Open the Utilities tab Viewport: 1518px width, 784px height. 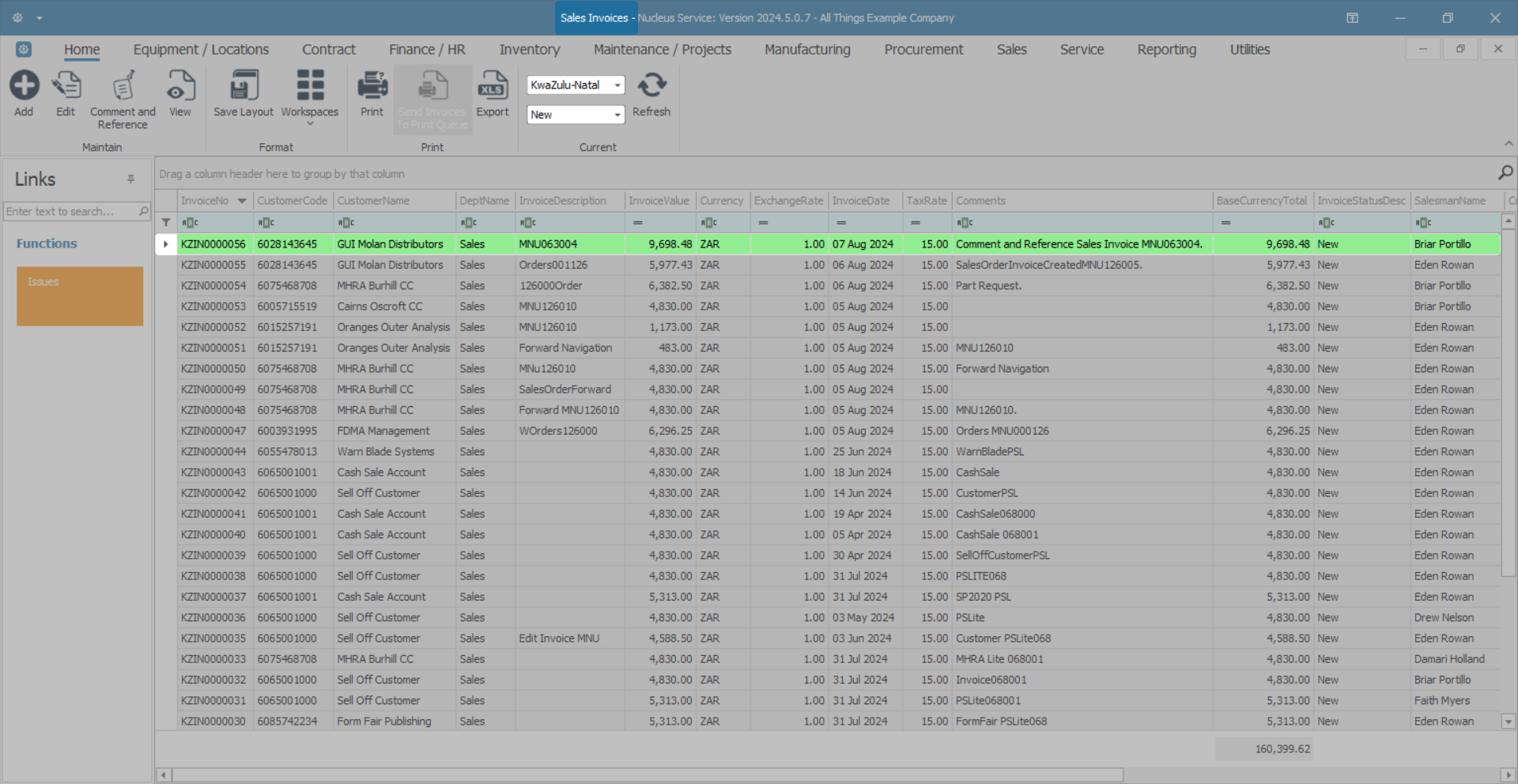(1249, 49)
